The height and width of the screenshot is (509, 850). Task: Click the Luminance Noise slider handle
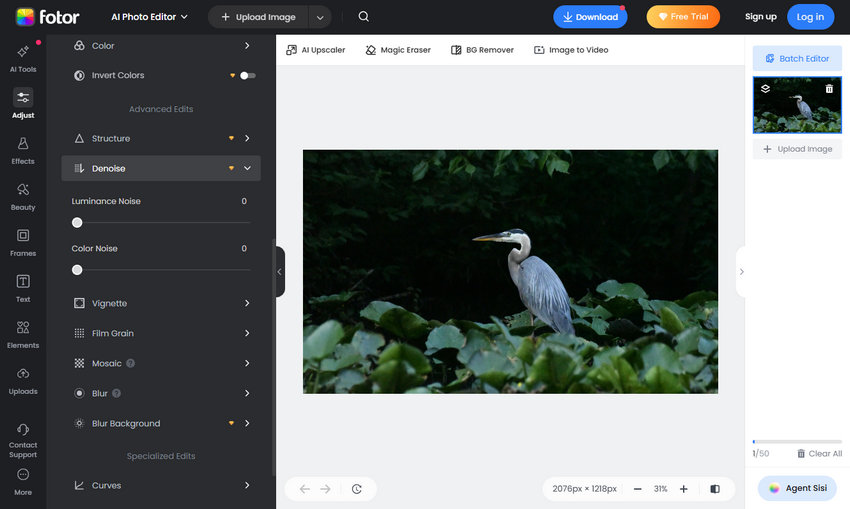click(77, 223)
